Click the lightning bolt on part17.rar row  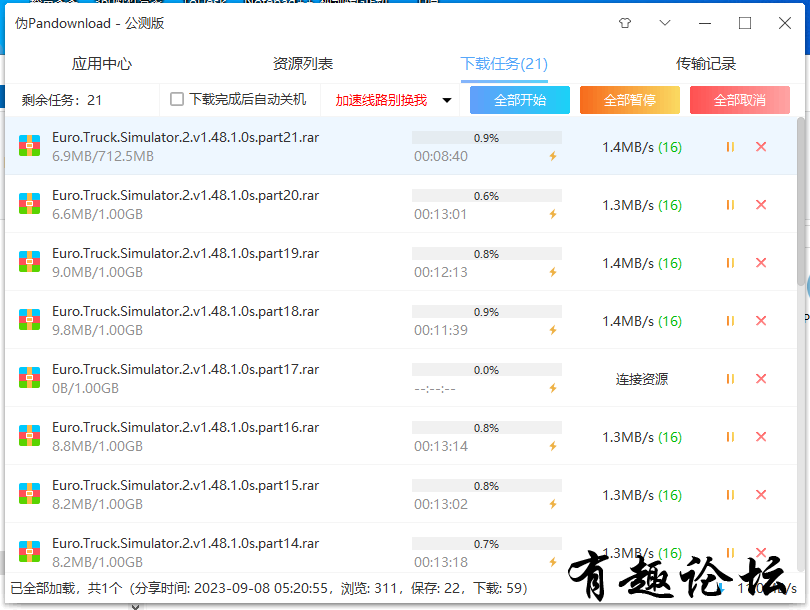pos(553,388)
